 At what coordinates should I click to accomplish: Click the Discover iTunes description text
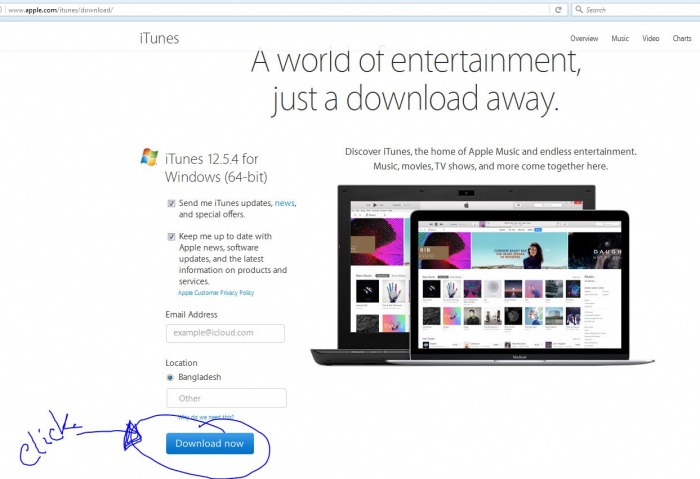coord(491,159)
